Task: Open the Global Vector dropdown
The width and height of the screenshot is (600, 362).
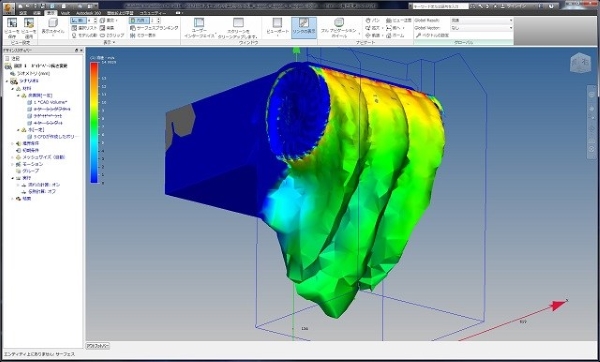Action: click(481, 28)
